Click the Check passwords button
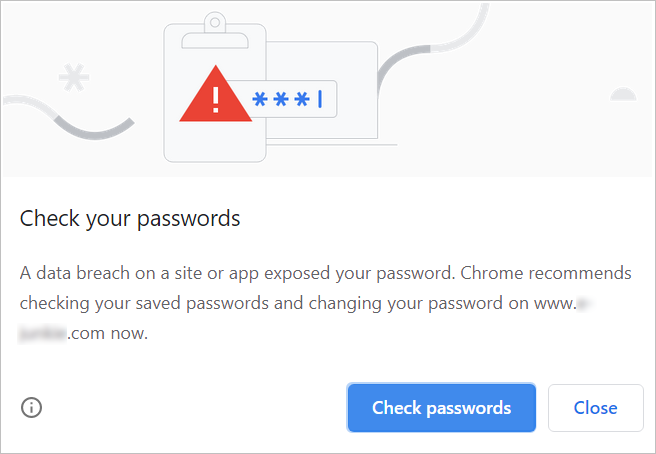This screenshot has width=656, height=454. (x=441, y=408)
